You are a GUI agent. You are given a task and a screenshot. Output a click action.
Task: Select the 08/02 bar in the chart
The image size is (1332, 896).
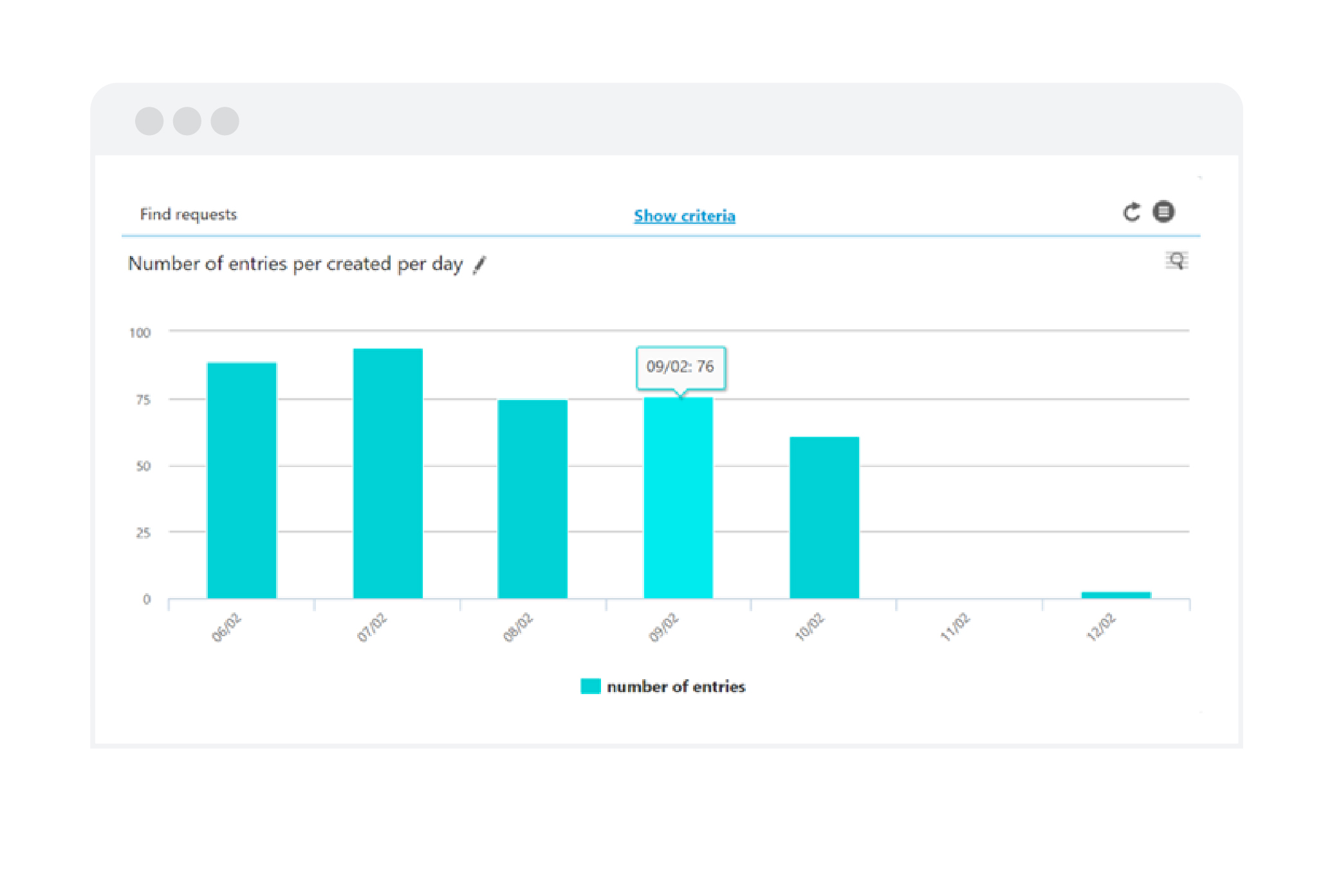click(533, 499)
